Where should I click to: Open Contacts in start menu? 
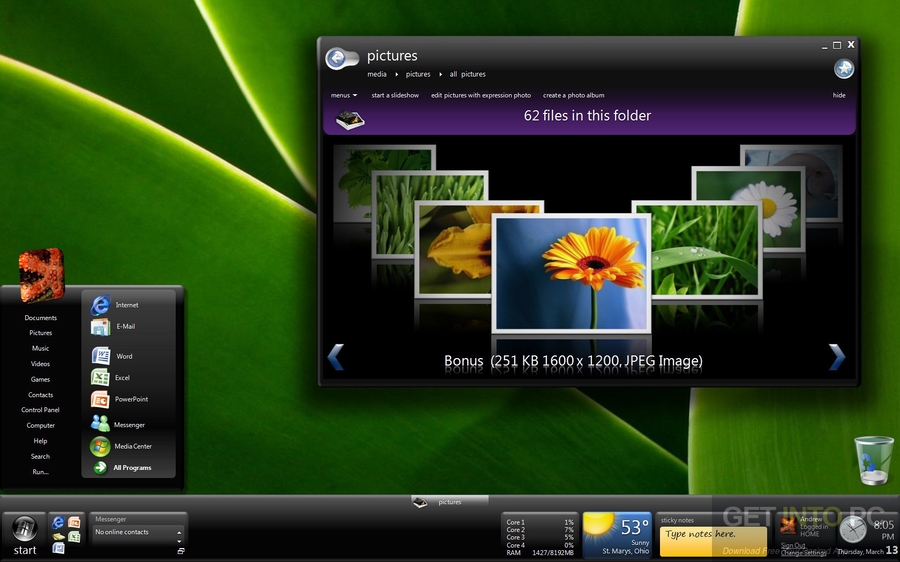[40, 395]
